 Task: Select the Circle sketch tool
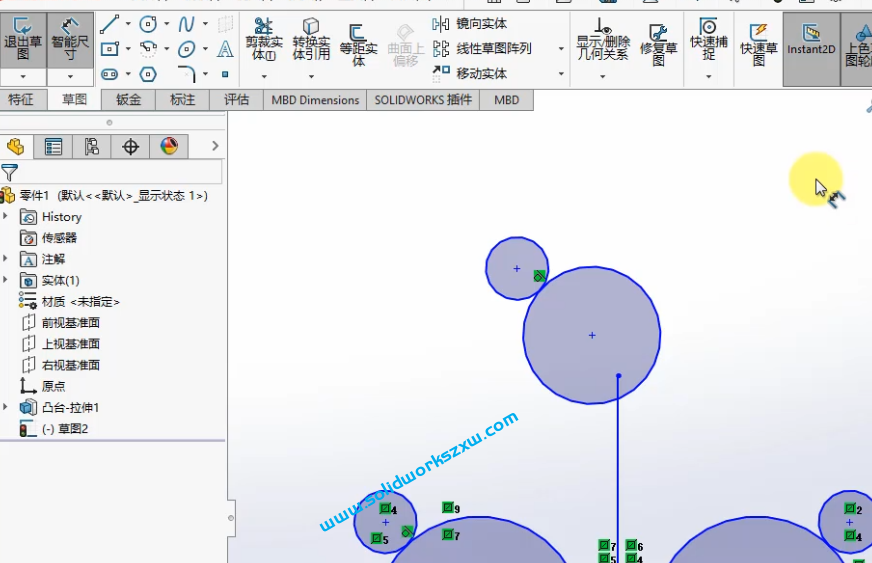148,24
